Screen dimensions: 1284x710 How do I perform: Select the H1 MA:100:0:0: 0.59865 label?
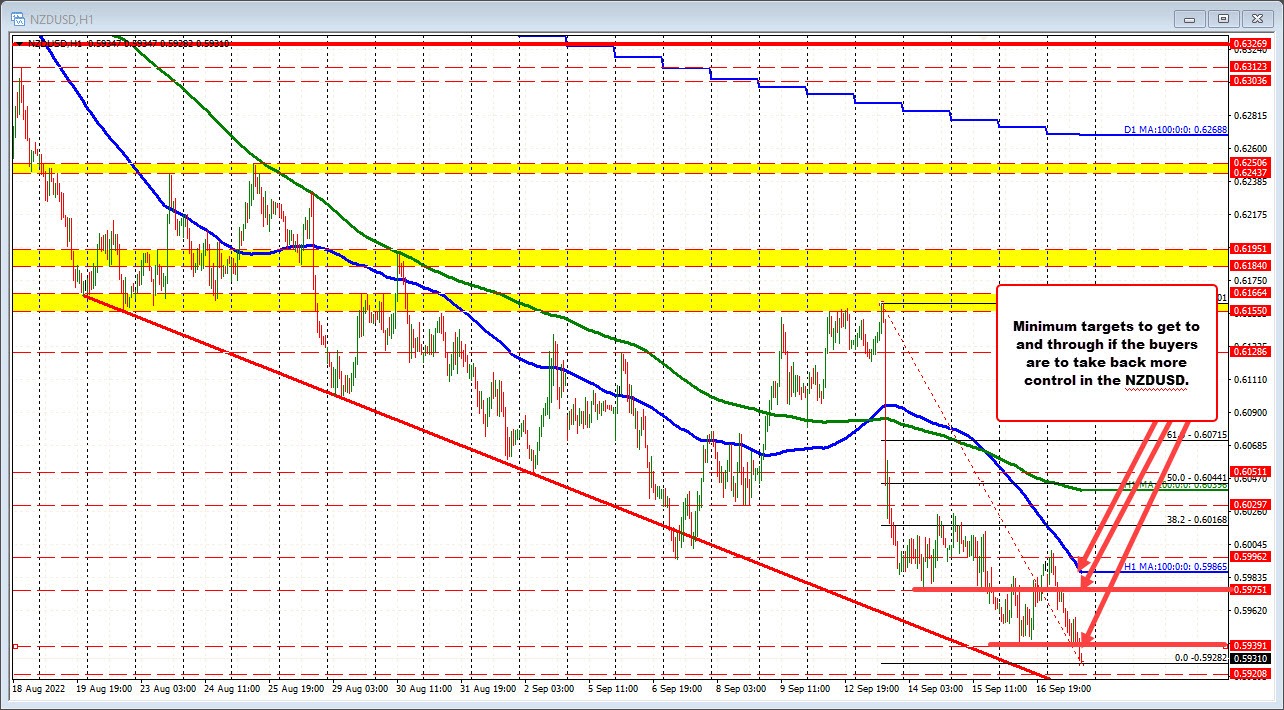coord(1175,567)
